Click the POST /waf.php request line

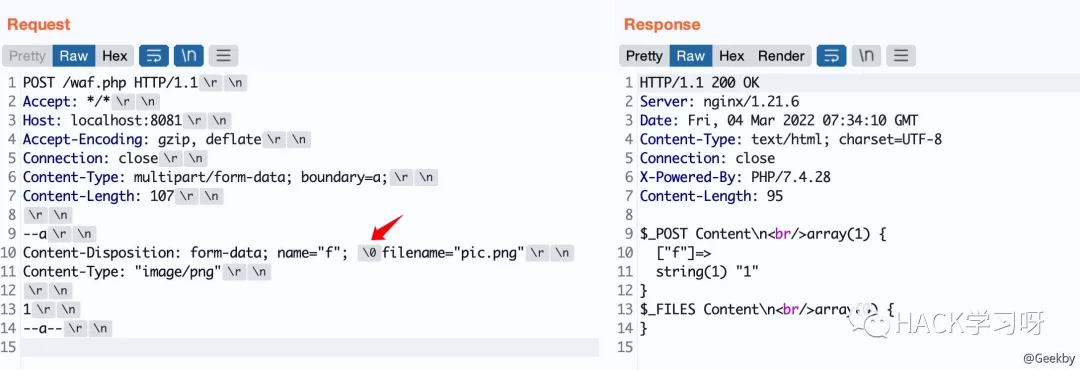(x=110, y=83)
